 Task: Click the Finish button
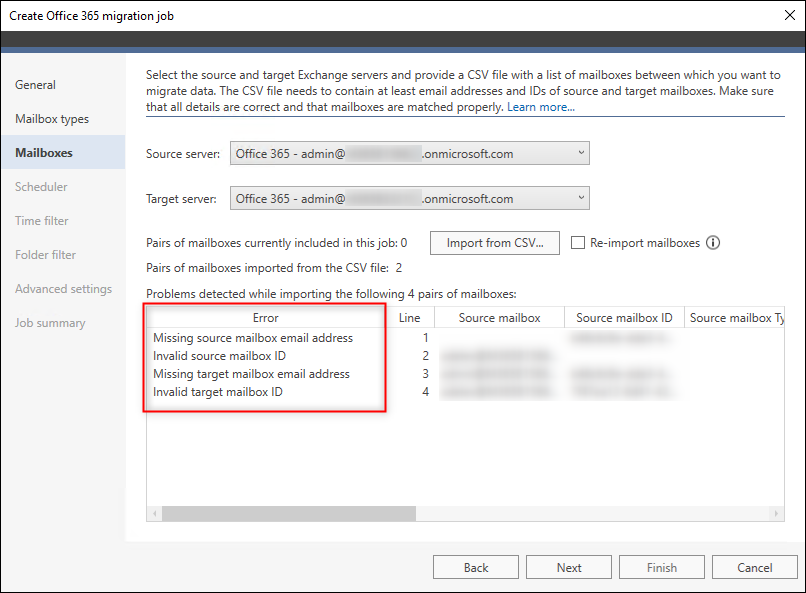click(x=662, y=567)
